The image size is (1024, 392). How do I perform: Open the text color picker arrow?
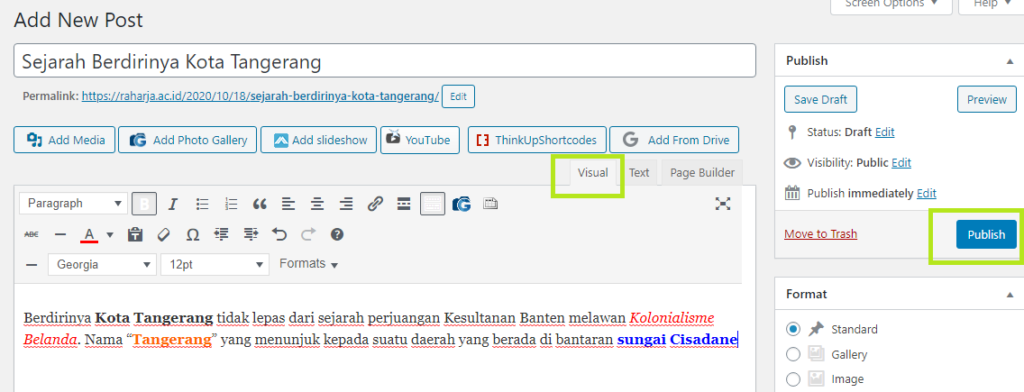click(110, 234)
